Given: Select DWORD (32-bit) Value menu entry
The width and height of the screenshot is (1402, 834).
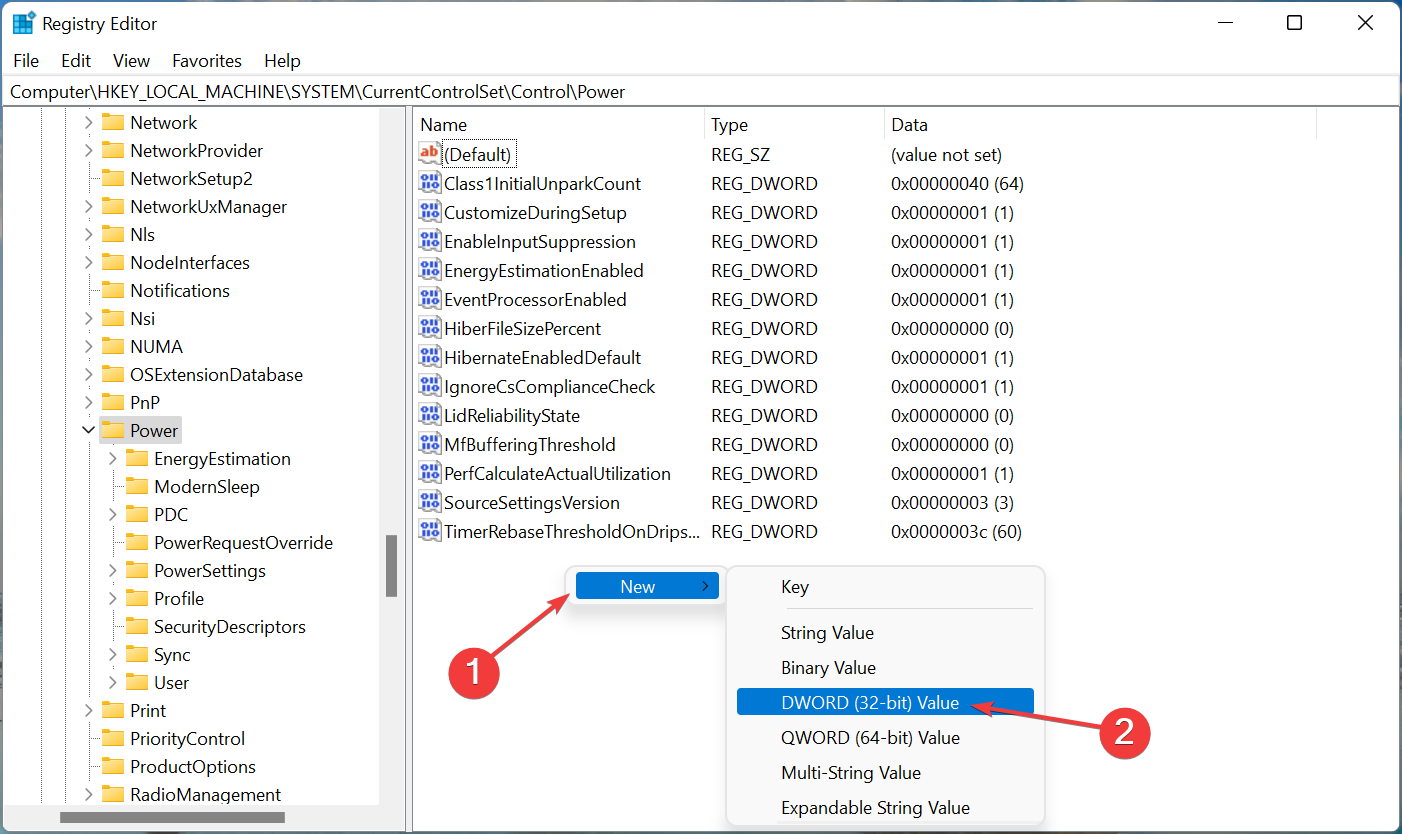Looking at the screenshot, I should pyautogui.click(x=869, y=703).
